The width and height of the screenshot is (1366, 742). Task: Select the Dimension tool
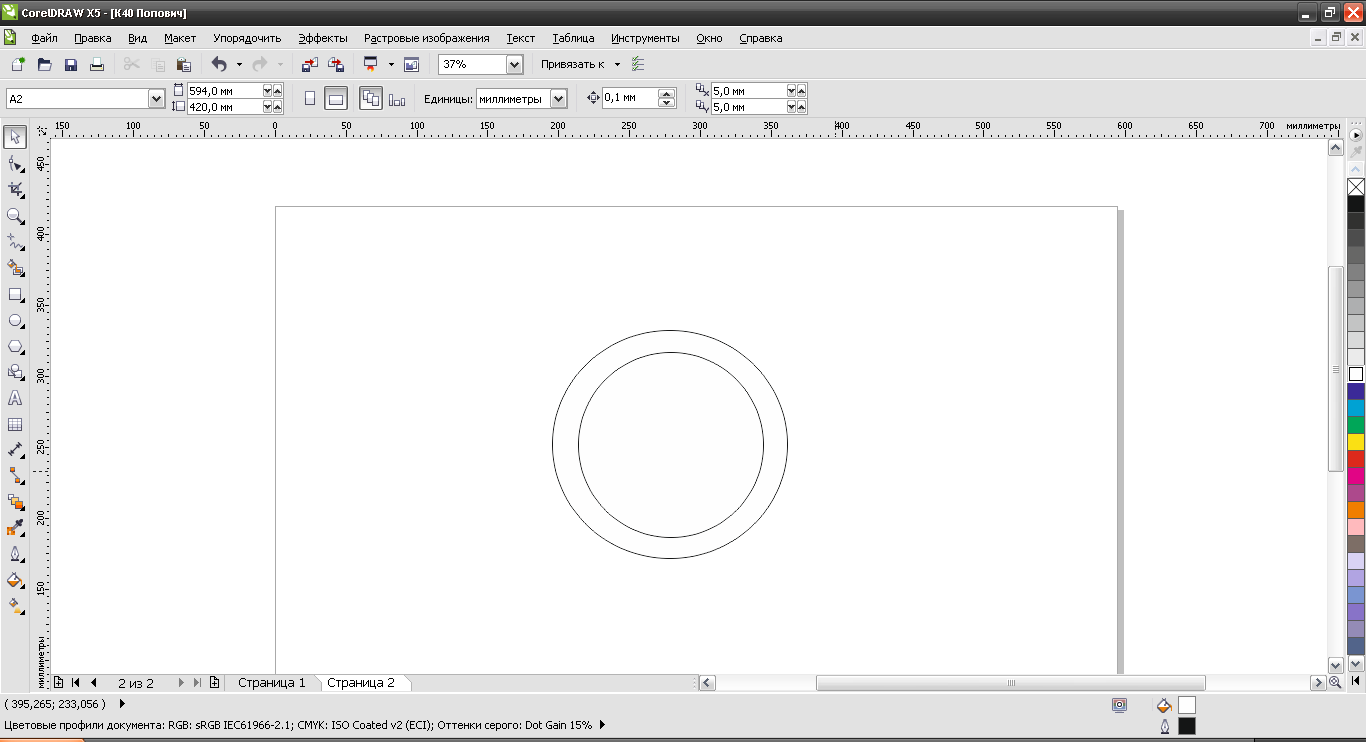[x=16, y=450]
